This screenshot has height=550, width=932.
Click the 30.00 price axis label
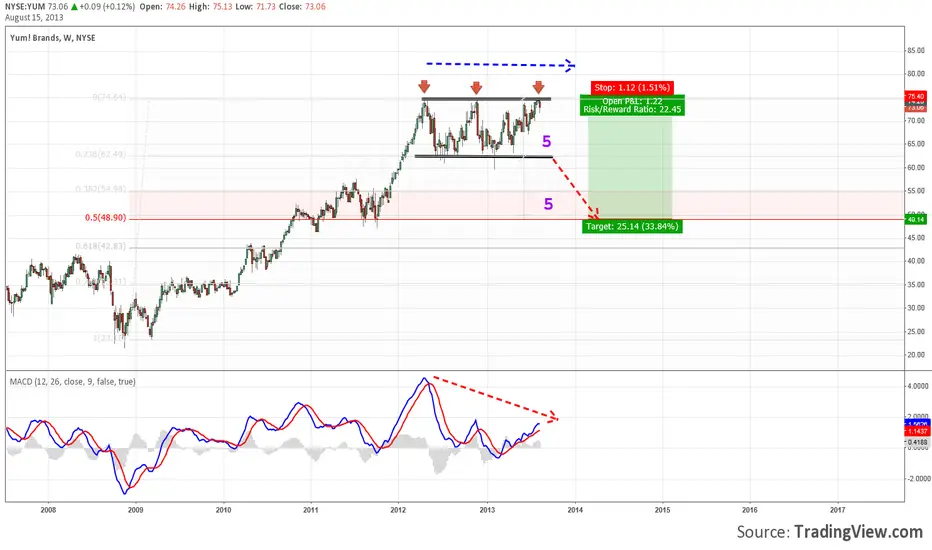tap(916, 308)
